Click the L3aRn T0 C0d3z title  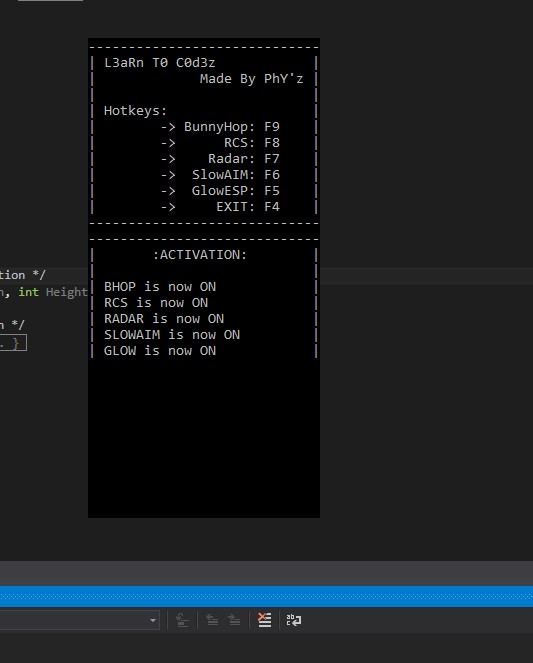pos(160,63)
